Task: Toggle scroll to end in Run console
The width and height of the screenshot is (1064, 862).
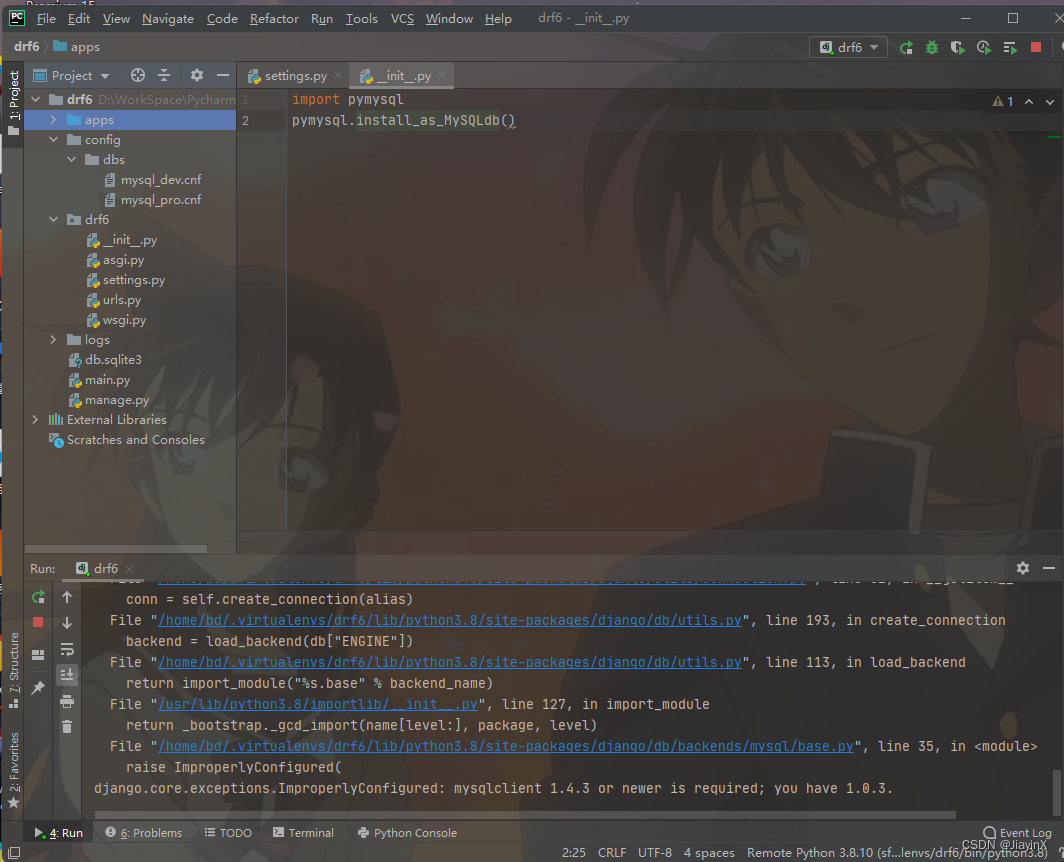Action: click(x=66, y=675)
